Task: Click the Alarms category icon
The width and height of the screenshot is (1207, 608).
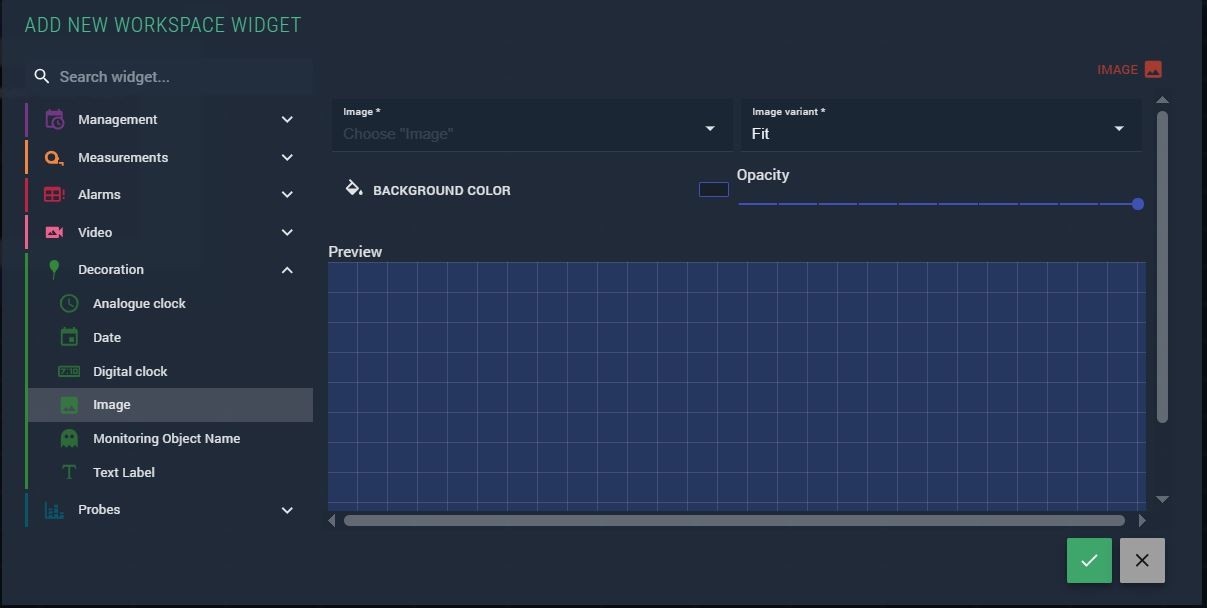Action: click(55, 195)
